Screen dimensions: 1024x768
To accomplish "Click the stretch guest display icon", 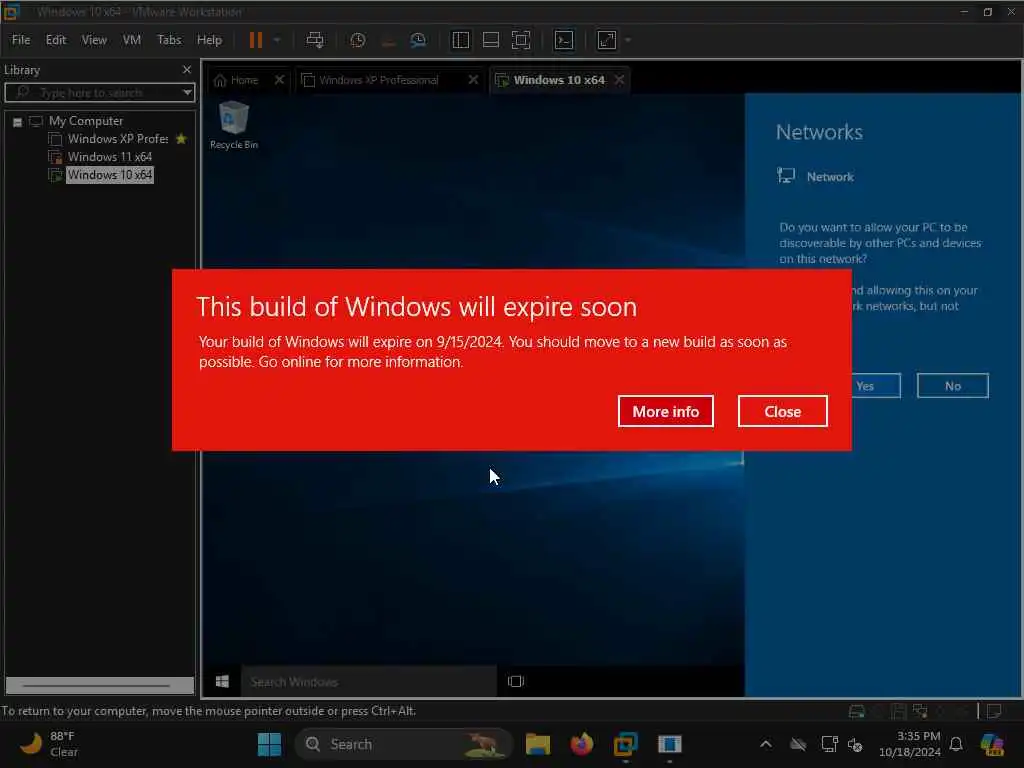I will click(x=607, y=40).
